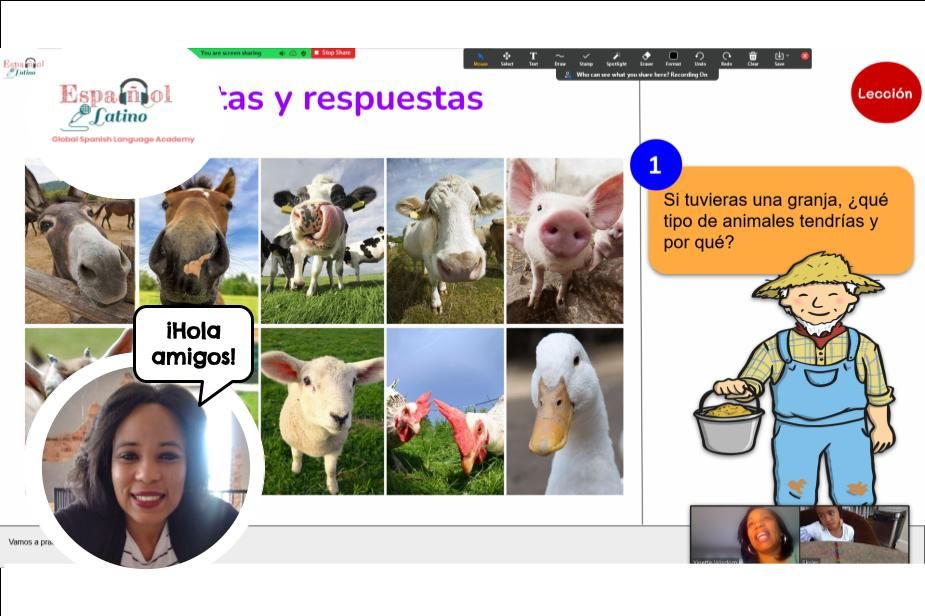Expand the Save annotation dropdown arrow
The height and width of the screenshot is (616, 925).
pyautogui.click(x=788, y=56)
